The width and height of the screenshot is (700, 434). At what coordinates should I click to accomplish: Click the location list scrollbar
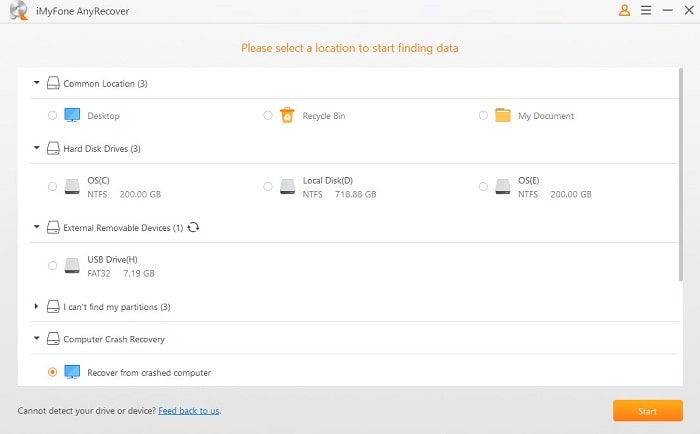coord(680,175)
